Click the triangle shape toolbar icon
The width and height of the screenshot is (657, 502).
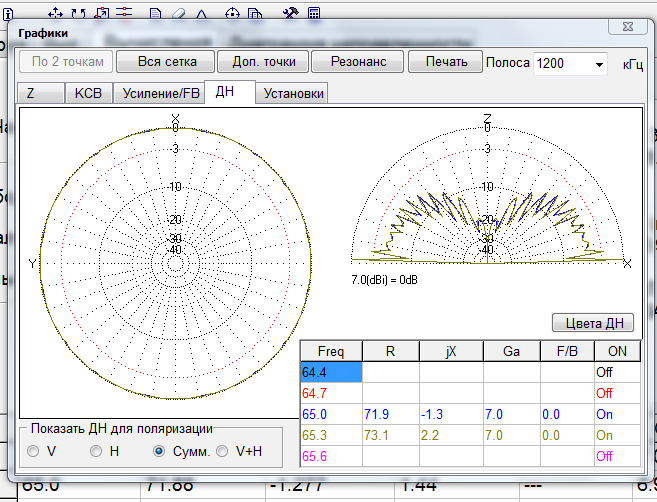coord(202,15)
